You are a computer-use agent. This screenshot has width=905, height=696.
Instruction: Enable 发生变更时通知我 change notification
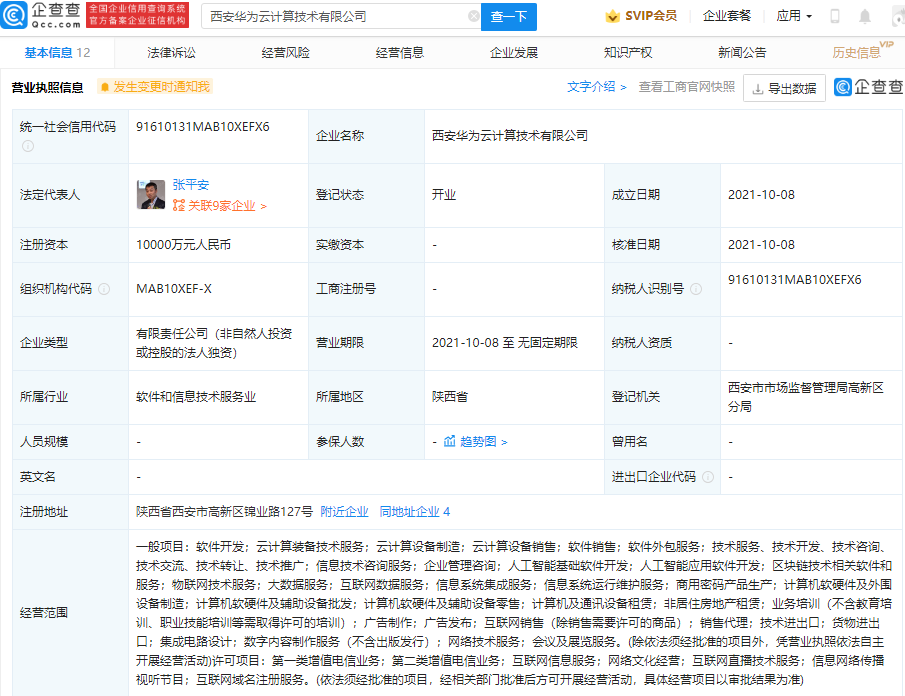pyautogui.click(x=155, y=87)
